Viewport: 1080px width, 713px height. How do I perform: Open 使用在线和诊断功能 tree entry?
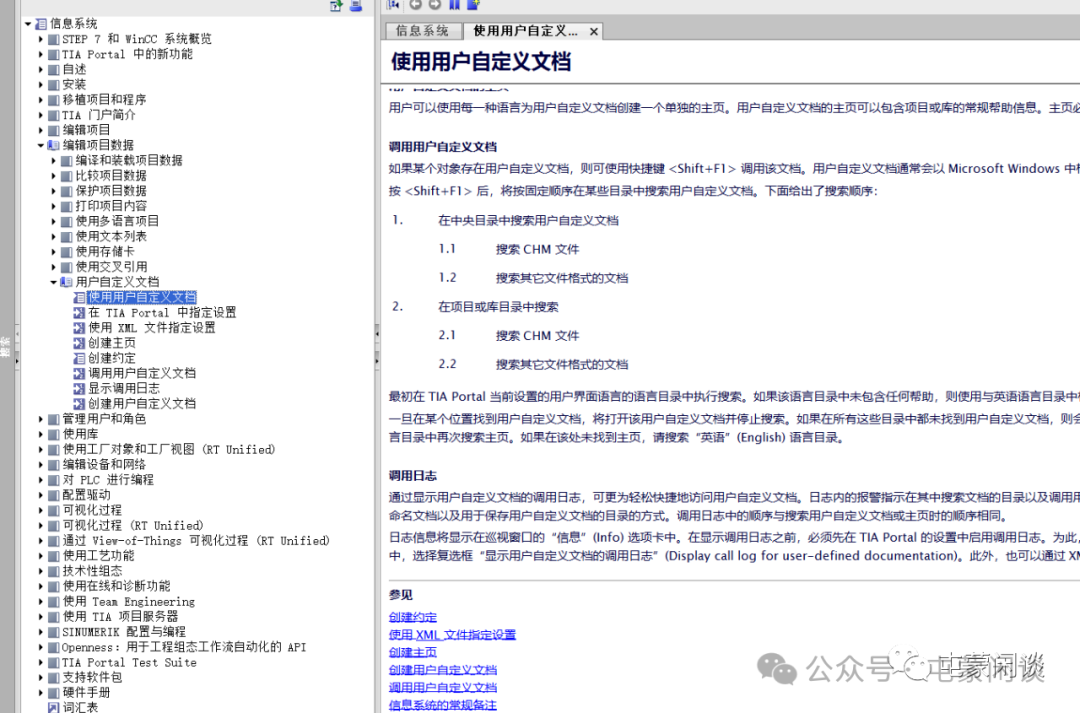coord(116,586)
